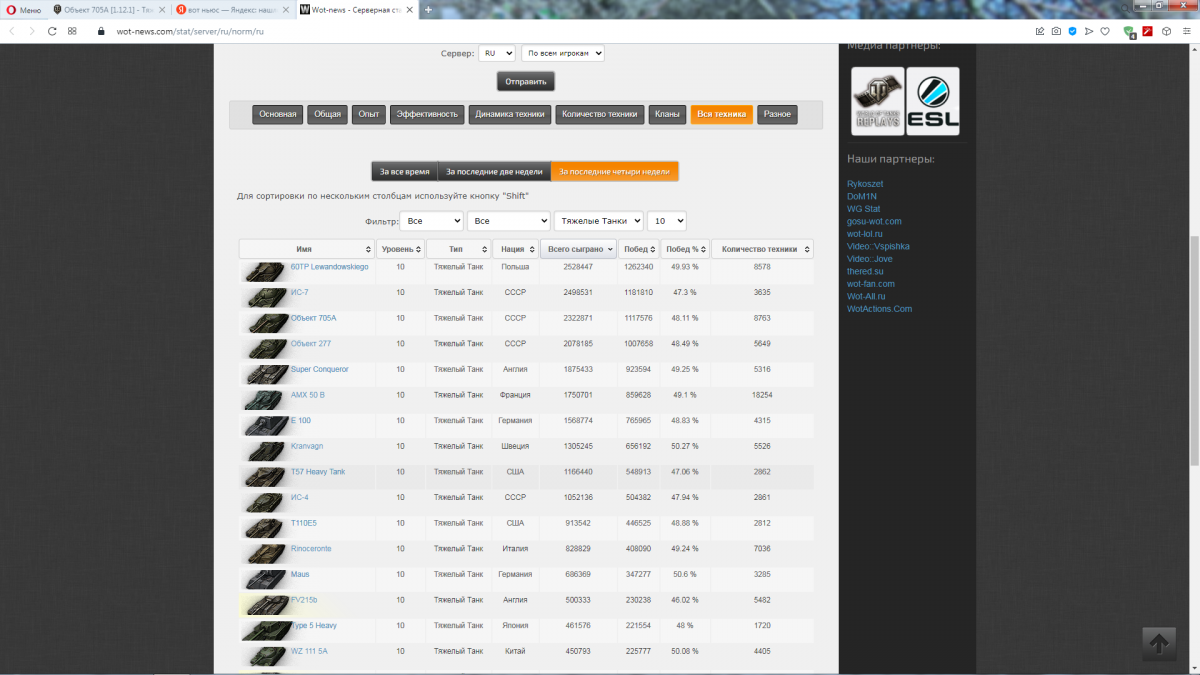Click the blue shield ad-blocker icon
Image resolution: width=1200 pixels, height=675 pixels.
(1072, 31)
